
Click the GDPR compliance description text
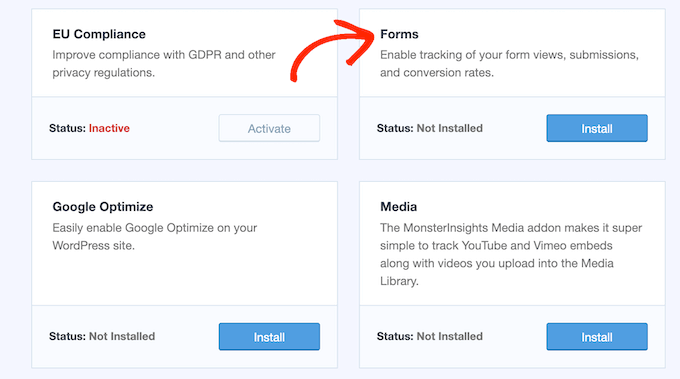click(x=164, y=64)
